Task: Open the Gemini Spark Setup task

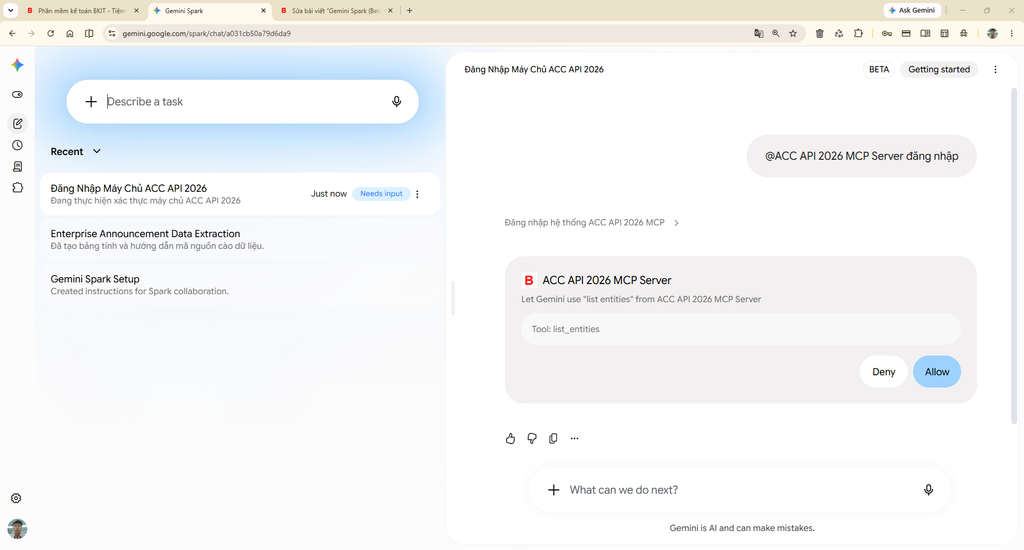Action: click(240, 285)
